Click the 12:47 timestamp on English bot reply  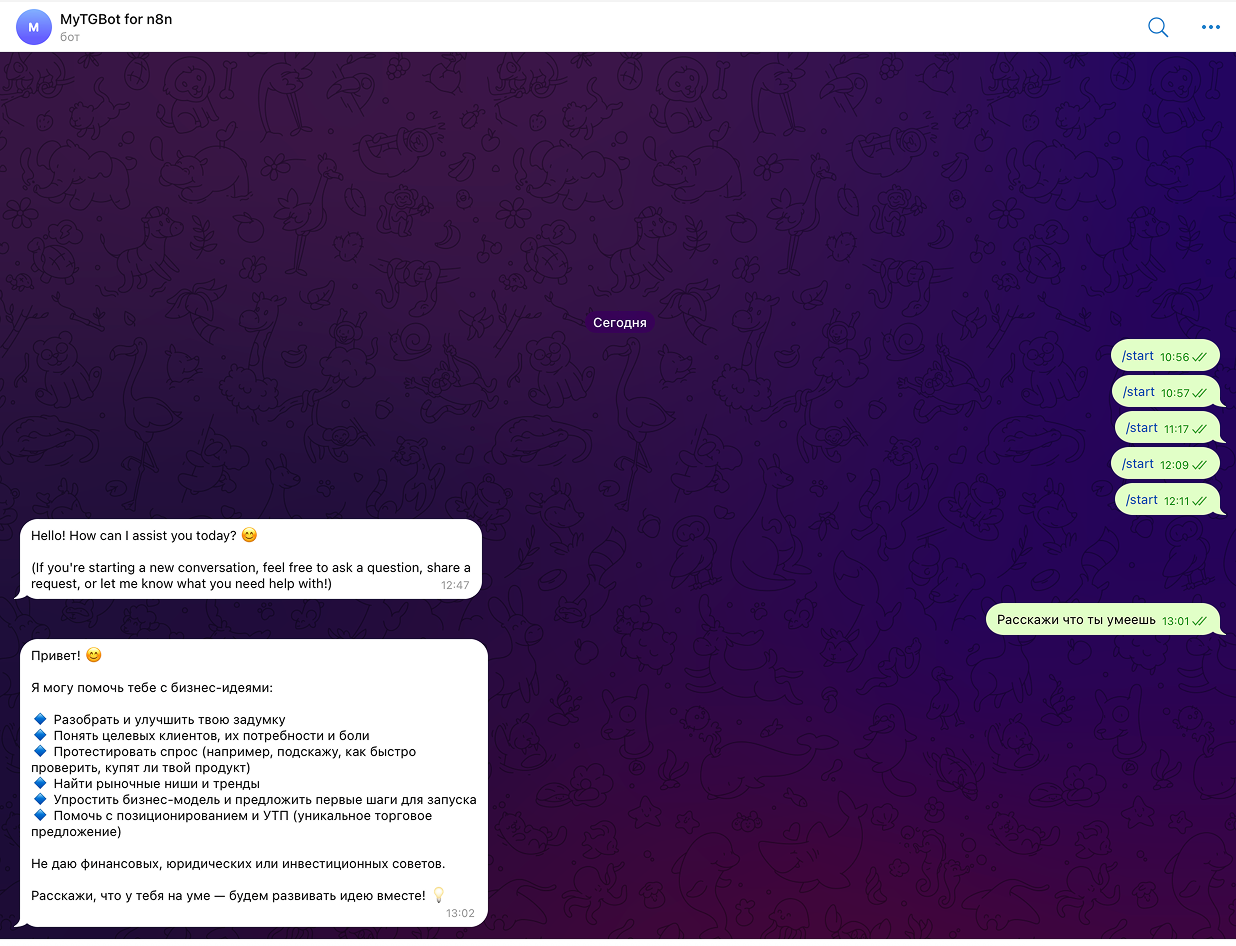pyautogui.click(x=455, y=585)
